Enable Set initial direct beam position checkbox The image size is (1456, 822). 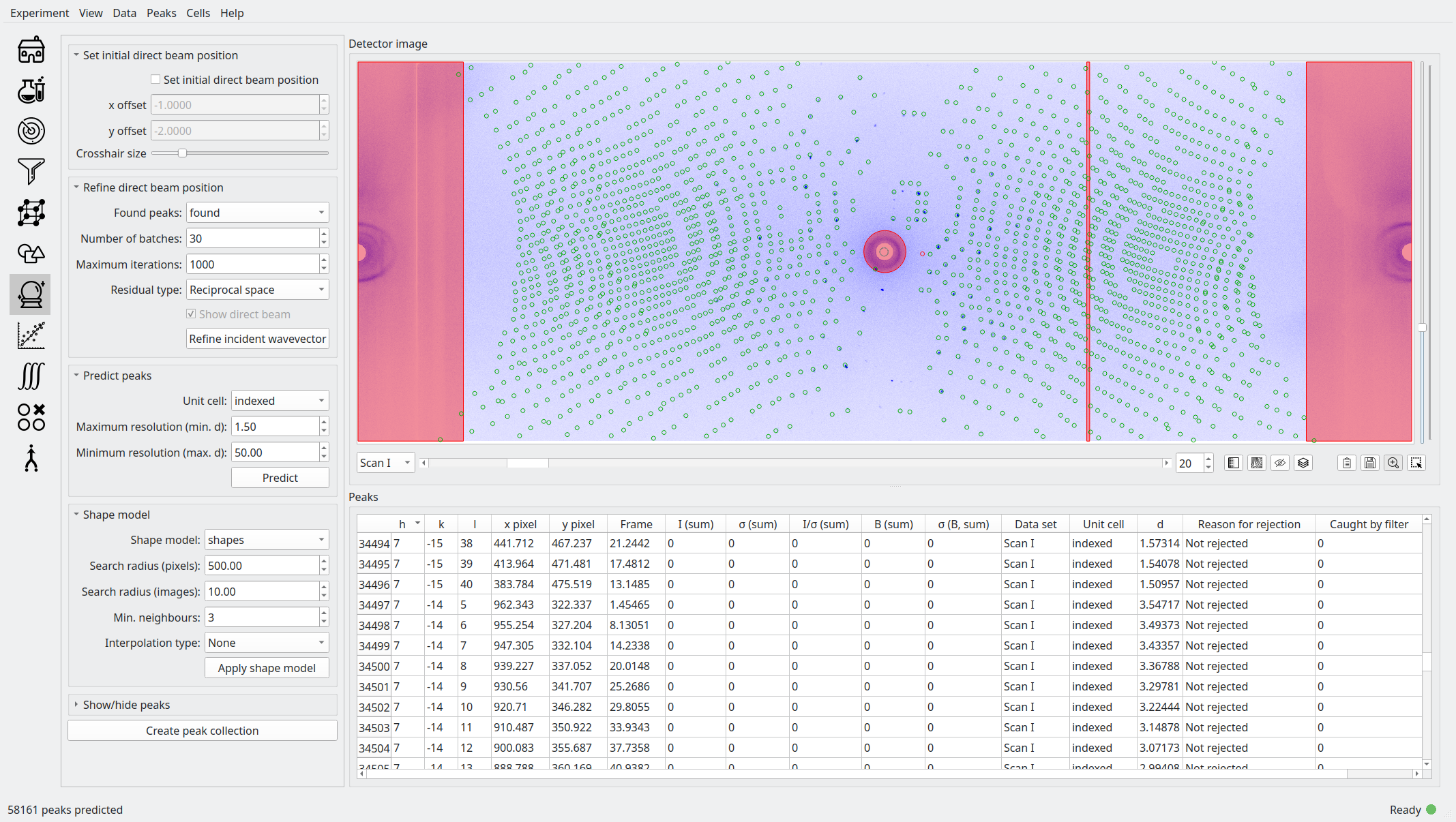click(x=156, y=80)
